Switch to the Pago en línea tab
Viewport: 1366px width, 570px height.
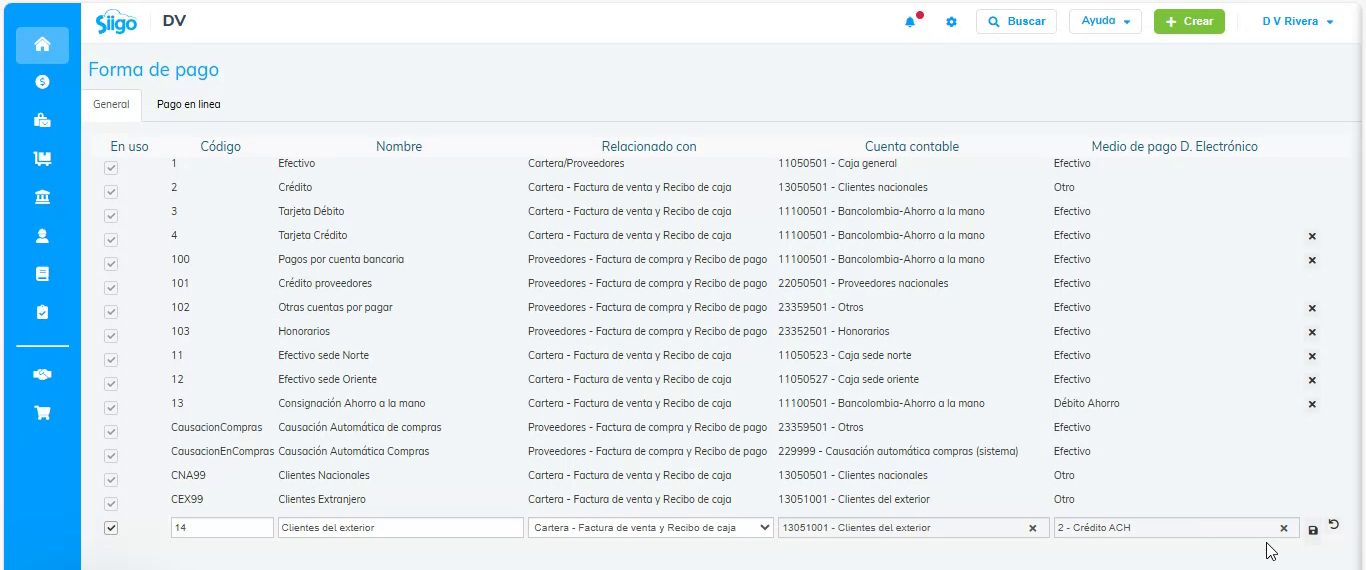pyautogui.click(x=189, y=104)
